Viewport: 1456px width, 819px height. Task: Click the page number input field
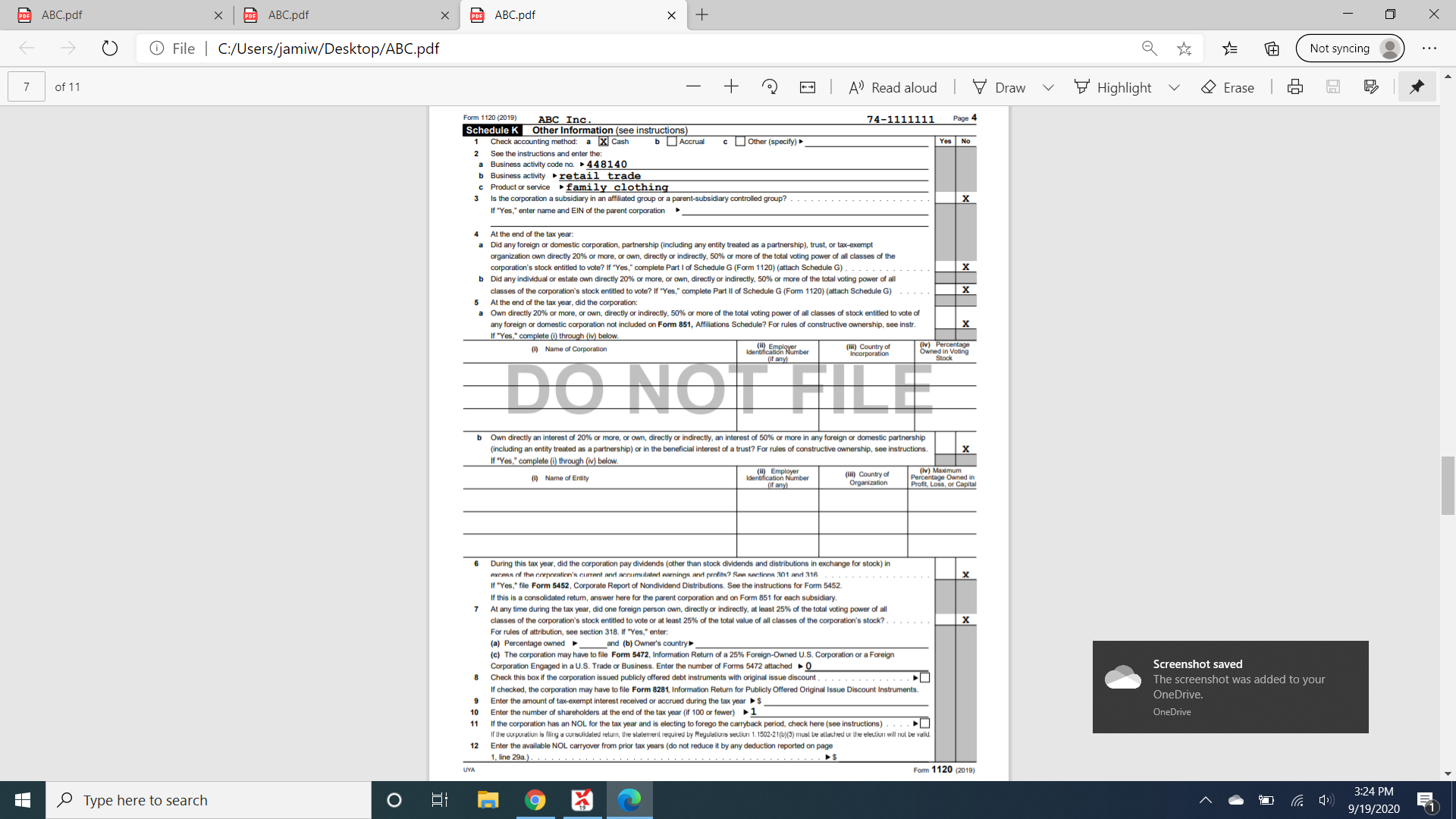tap(25, 86)
